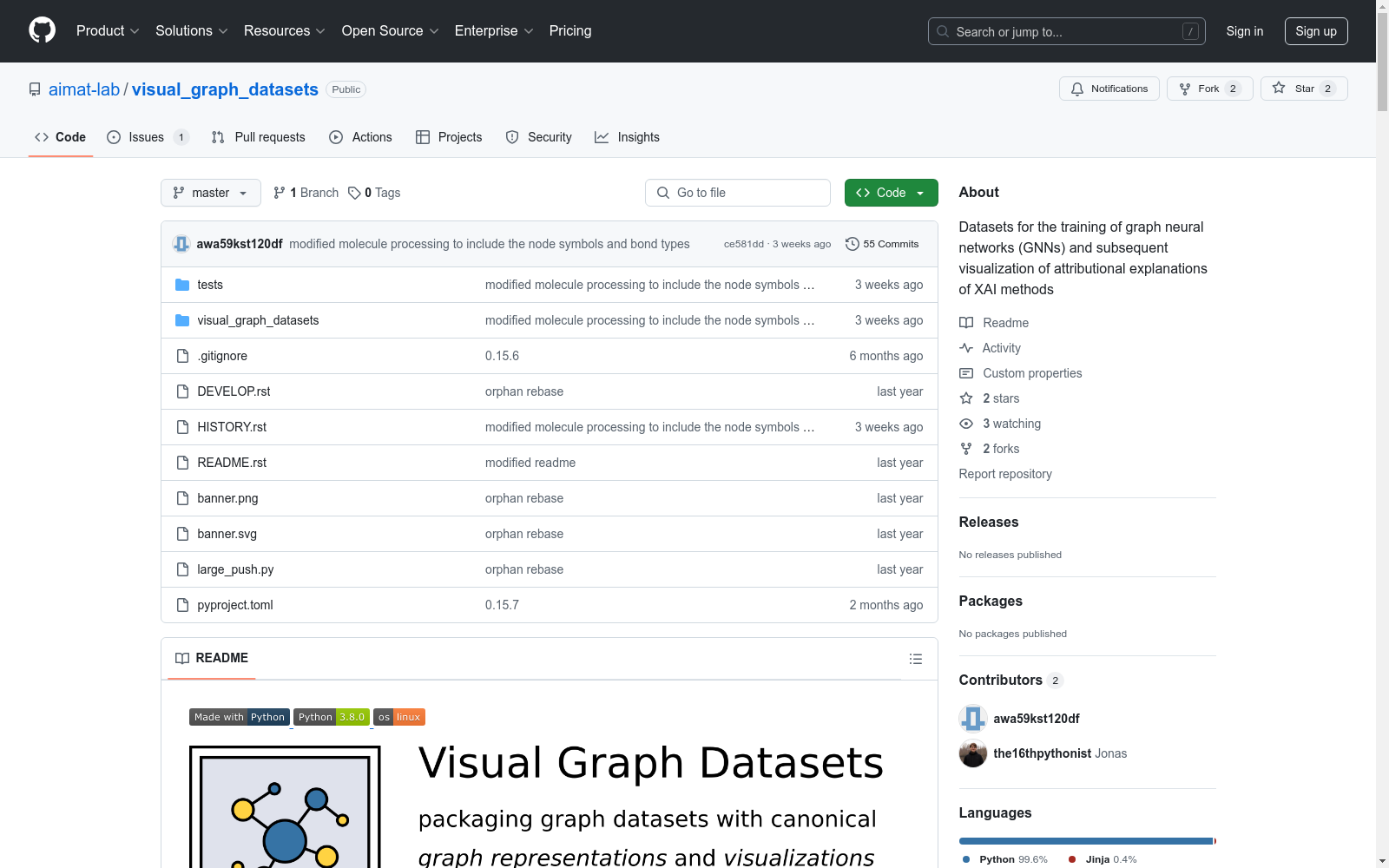The width and height of the screenshot is (1389, 868).
Task: Click the .gitignore file icon
Action: [x=182, y=356]
